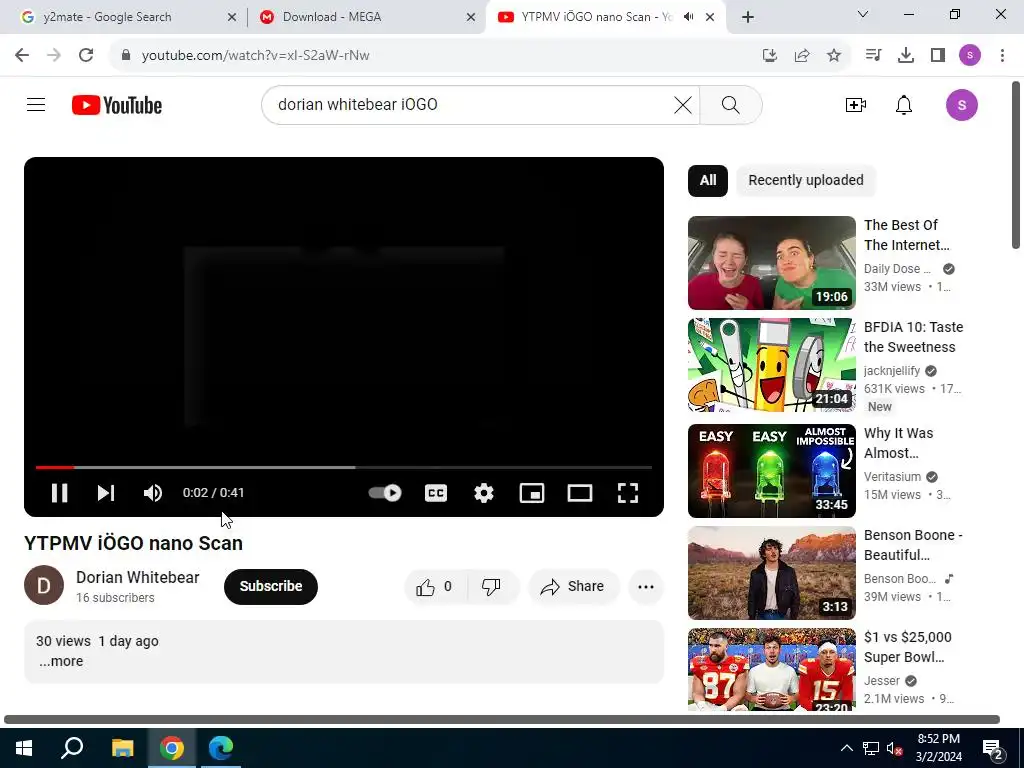
Task: Open the tab search chevron
Action: coord(863,14)
